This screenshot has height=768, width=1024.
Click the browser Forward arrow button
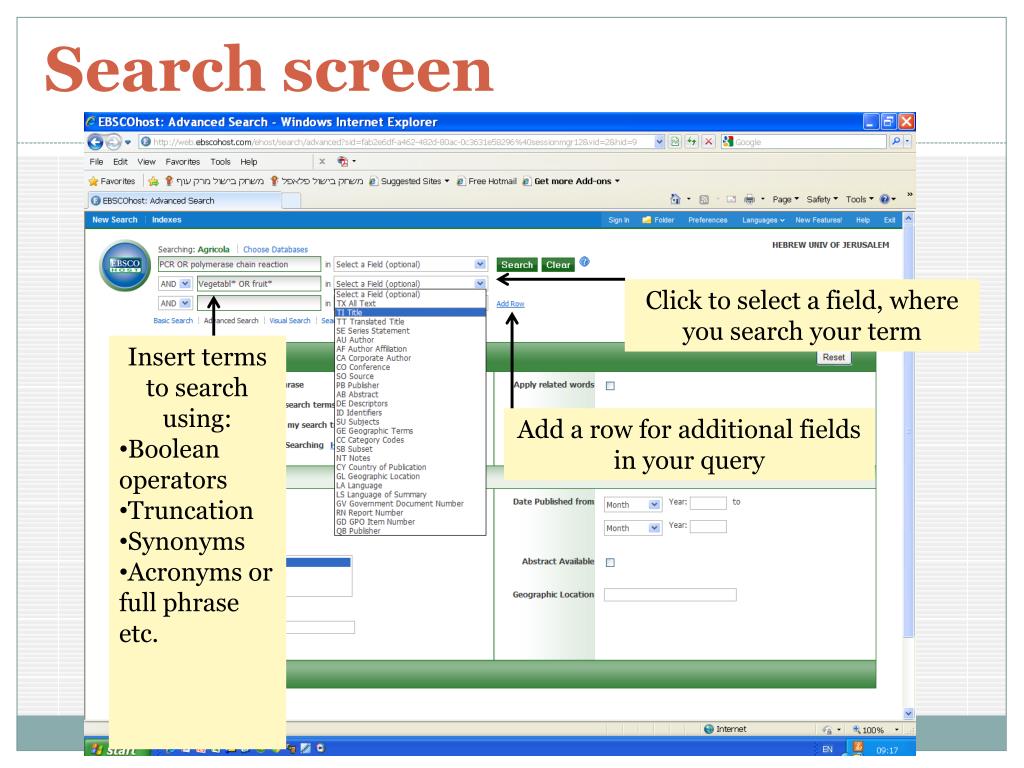point(113,142)
